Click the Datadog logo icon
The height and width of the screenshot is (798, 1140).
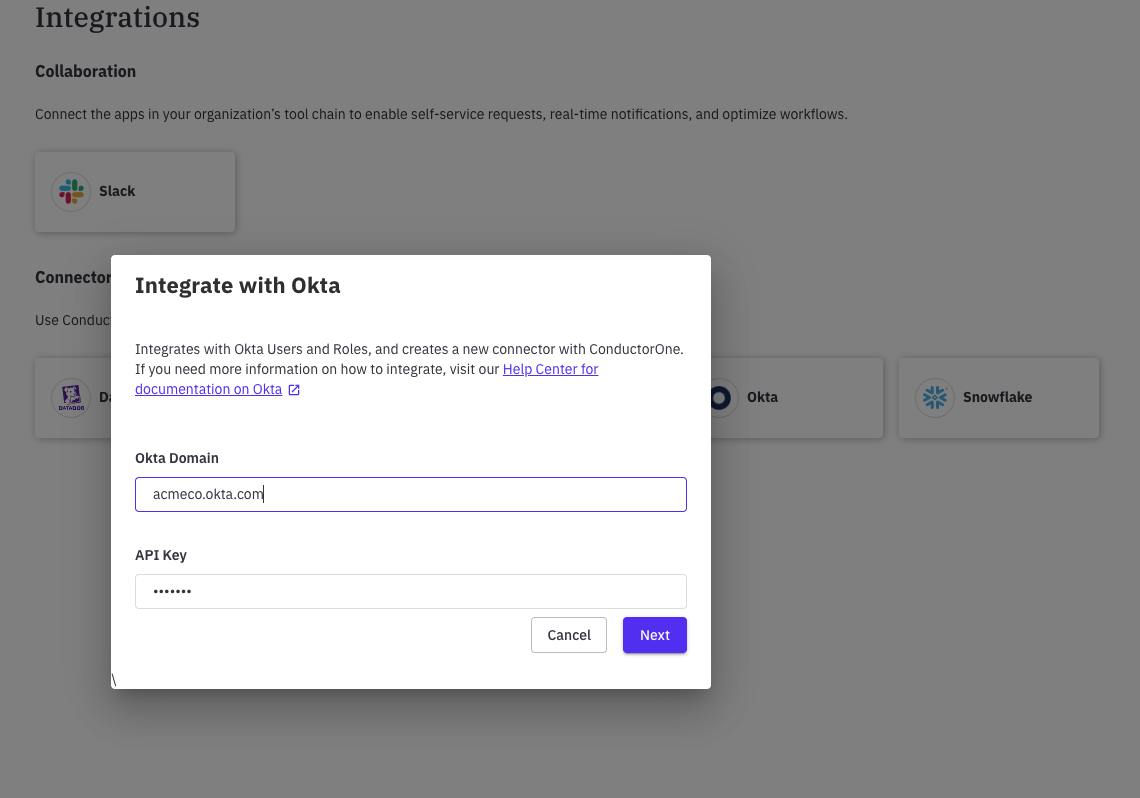pos(71,398)
